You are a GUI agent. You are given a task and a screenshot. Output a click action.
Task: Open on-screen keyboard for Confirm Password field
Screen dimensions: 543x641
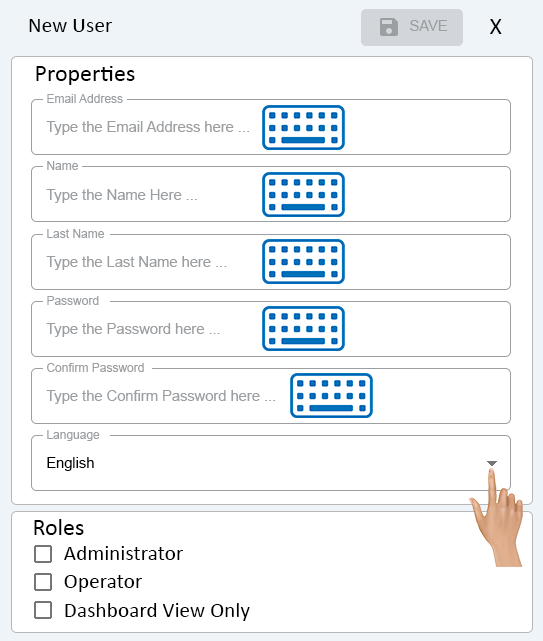pyautogui.click(x=331, y=396)
